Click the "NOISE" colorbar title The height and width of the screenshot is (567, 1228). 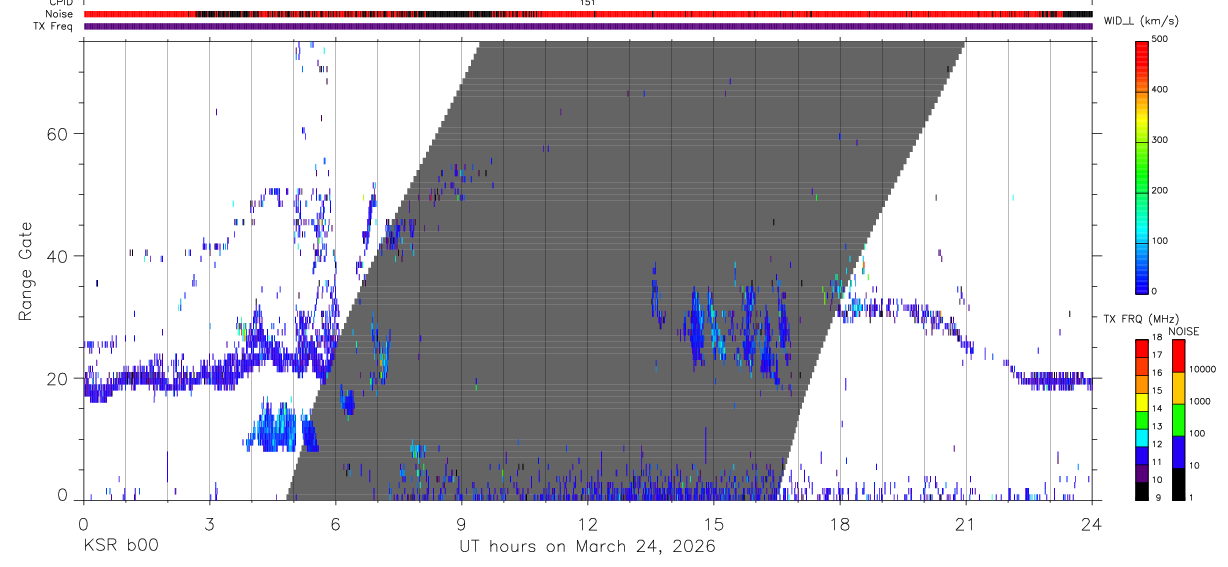click(x=1183, y=331)
